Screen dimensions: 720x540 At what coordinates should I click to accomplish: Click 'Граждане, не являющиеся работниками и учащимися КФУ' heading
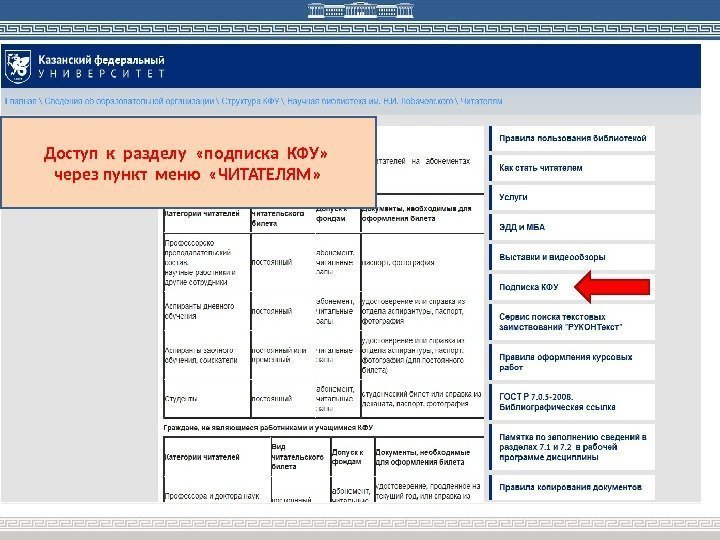[268, 428]
